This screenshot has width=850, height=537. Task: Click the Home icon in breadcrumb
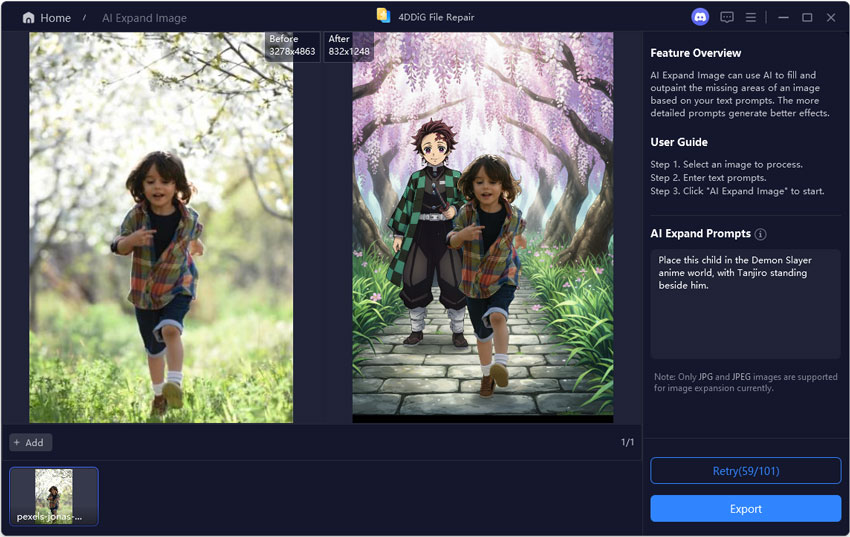point(28,18)
